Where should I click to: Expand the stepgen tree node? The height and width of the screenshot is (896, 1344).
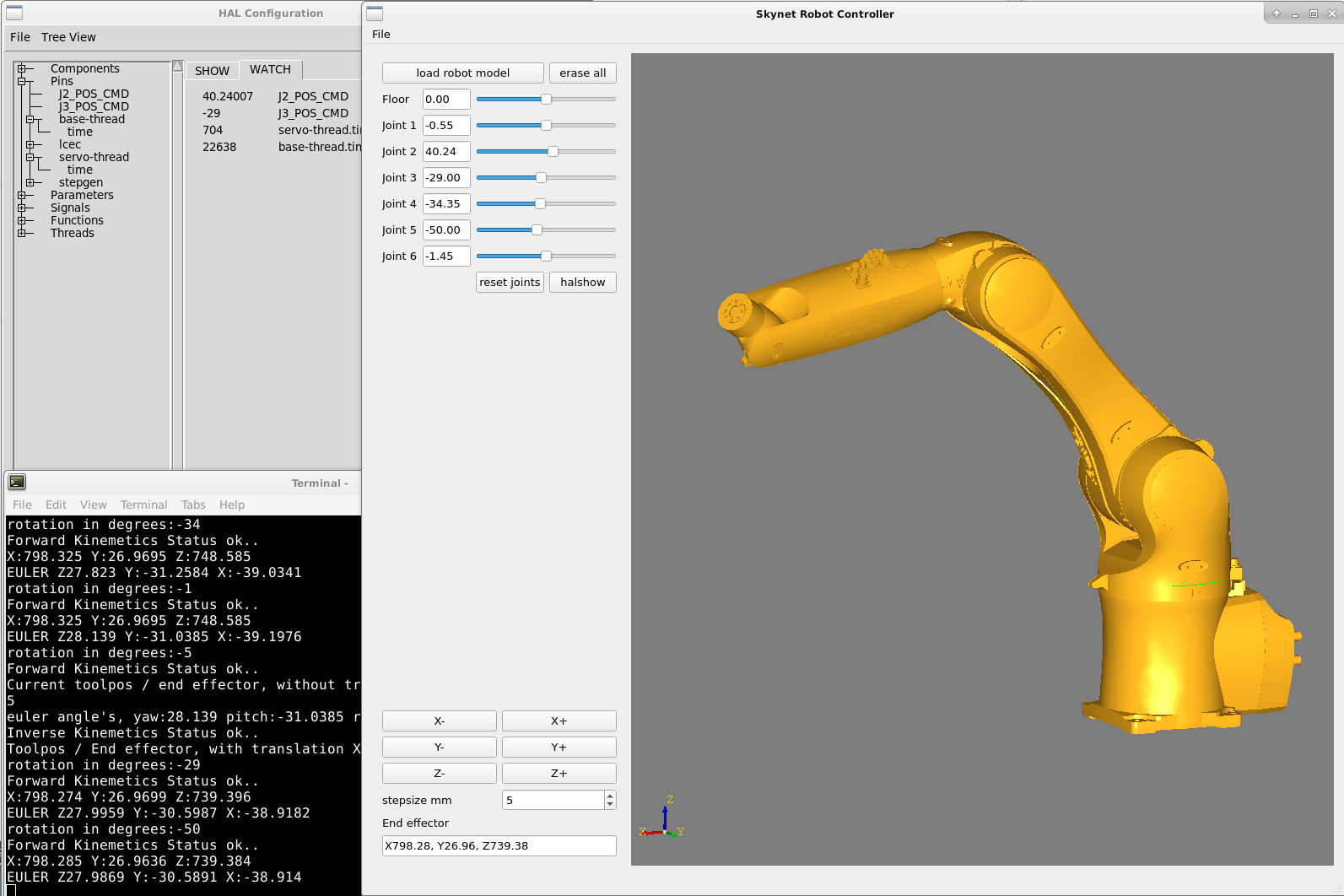[x=30, y=182]
